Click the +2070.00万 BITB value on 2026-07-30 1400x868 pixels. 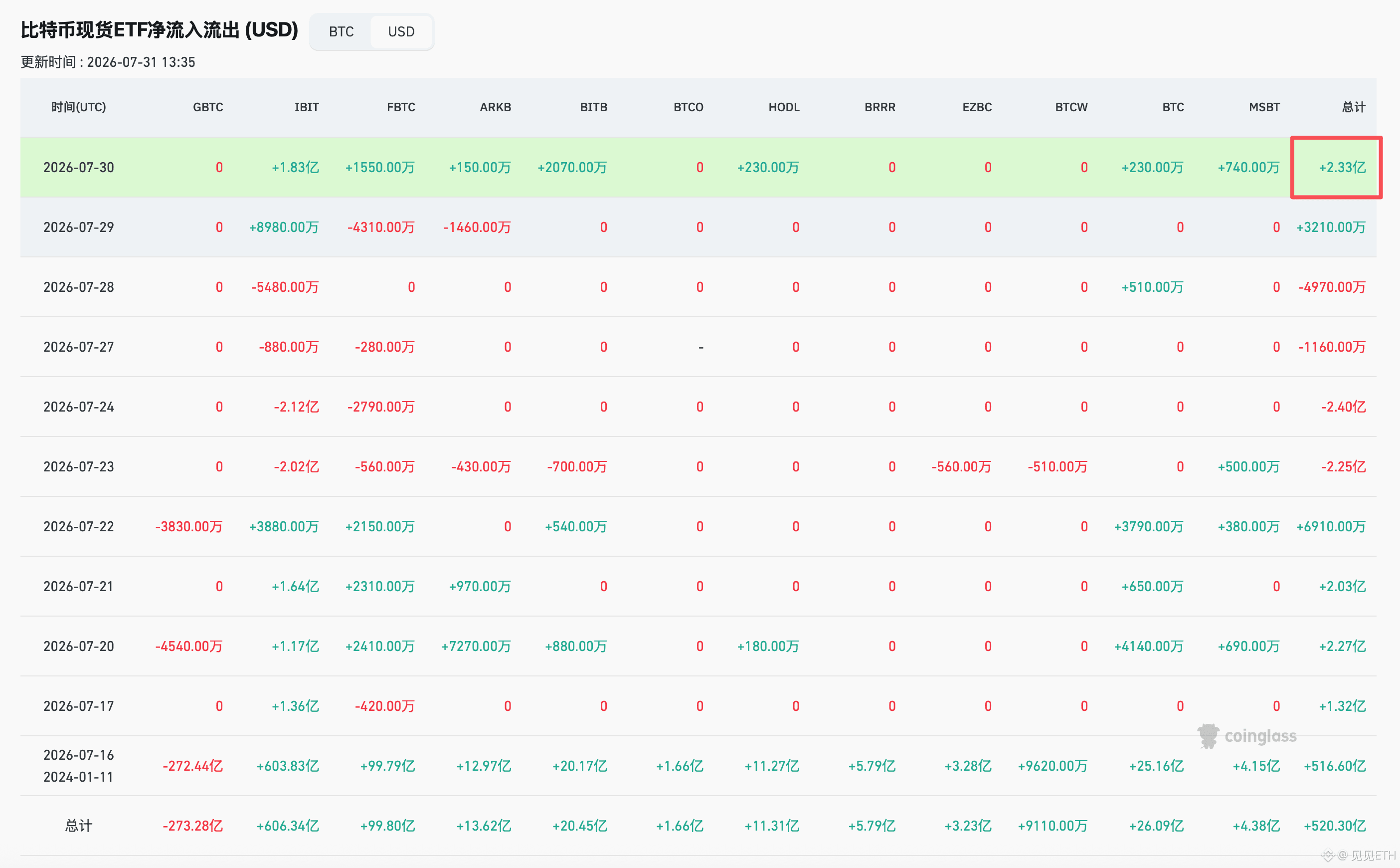572,168
